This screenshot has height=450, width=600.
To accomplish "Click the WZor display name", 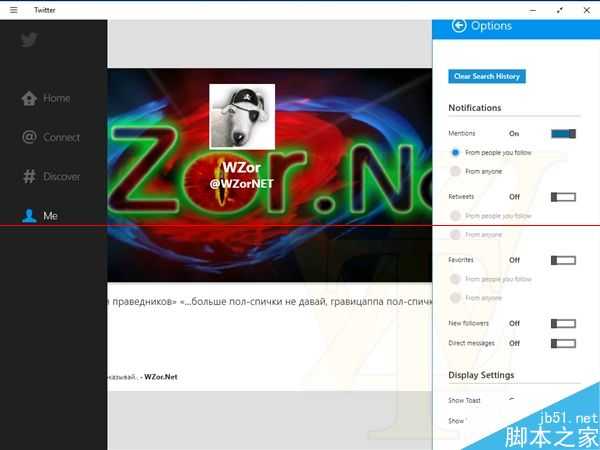I will [242, 167].
